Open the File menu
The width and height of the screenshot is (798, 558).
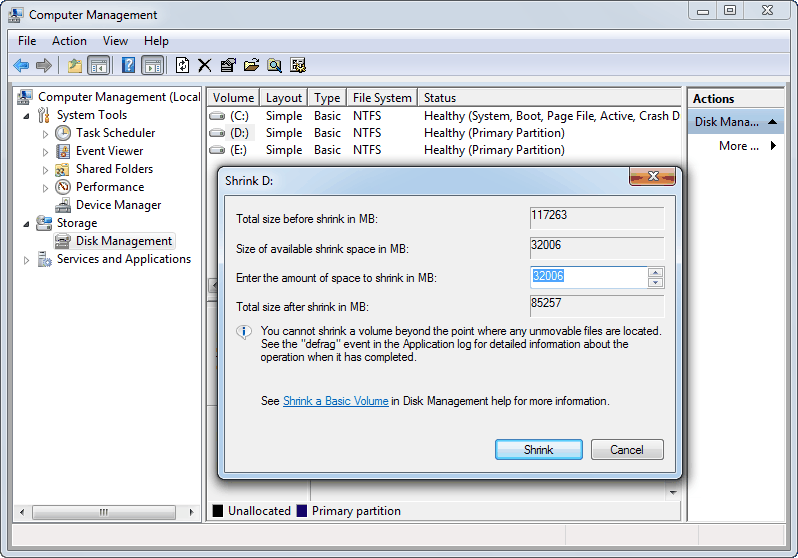click(x=27, y=41)
